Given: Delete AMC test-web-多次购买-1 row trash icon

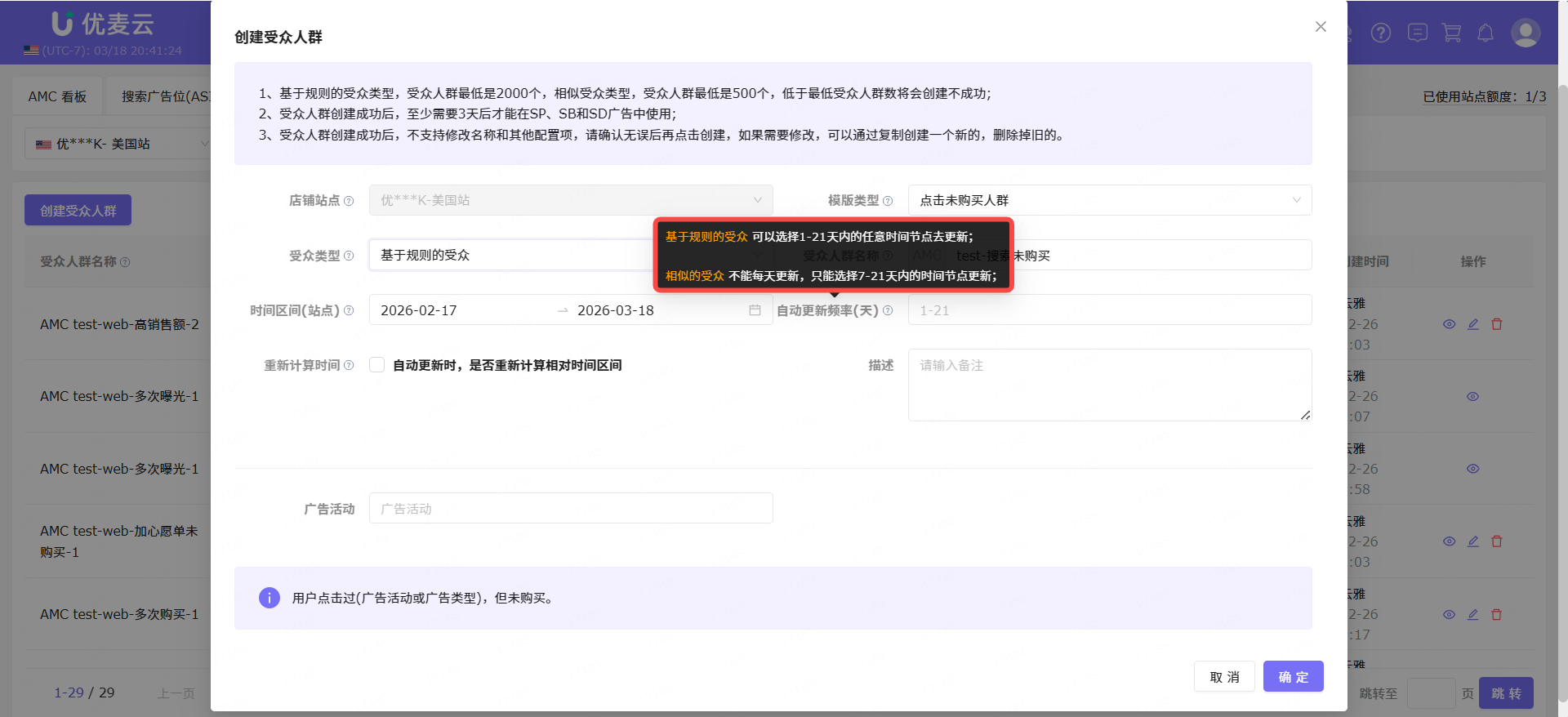Looking at the screenshot, I should click(x=1497, y=615).
